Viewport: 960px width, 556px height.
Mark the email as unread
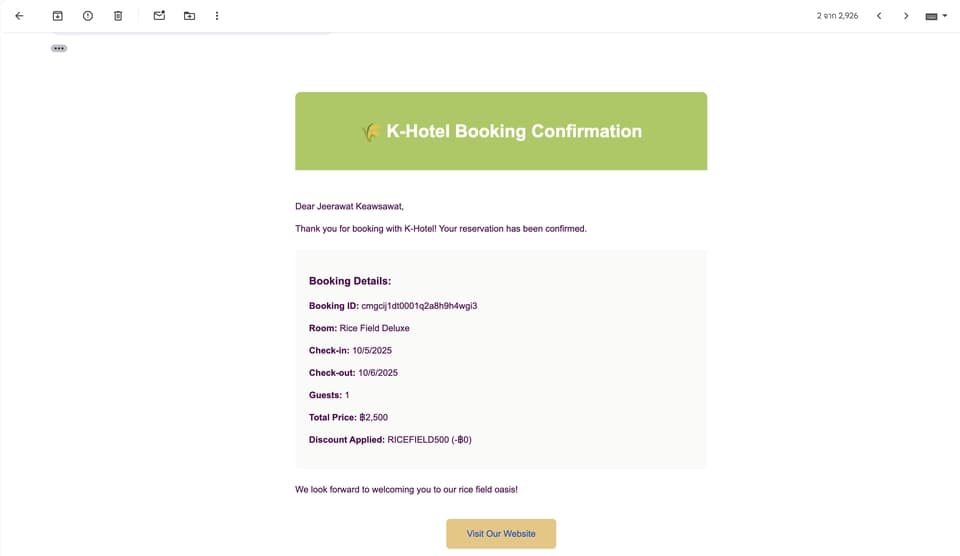click(159, 15)
